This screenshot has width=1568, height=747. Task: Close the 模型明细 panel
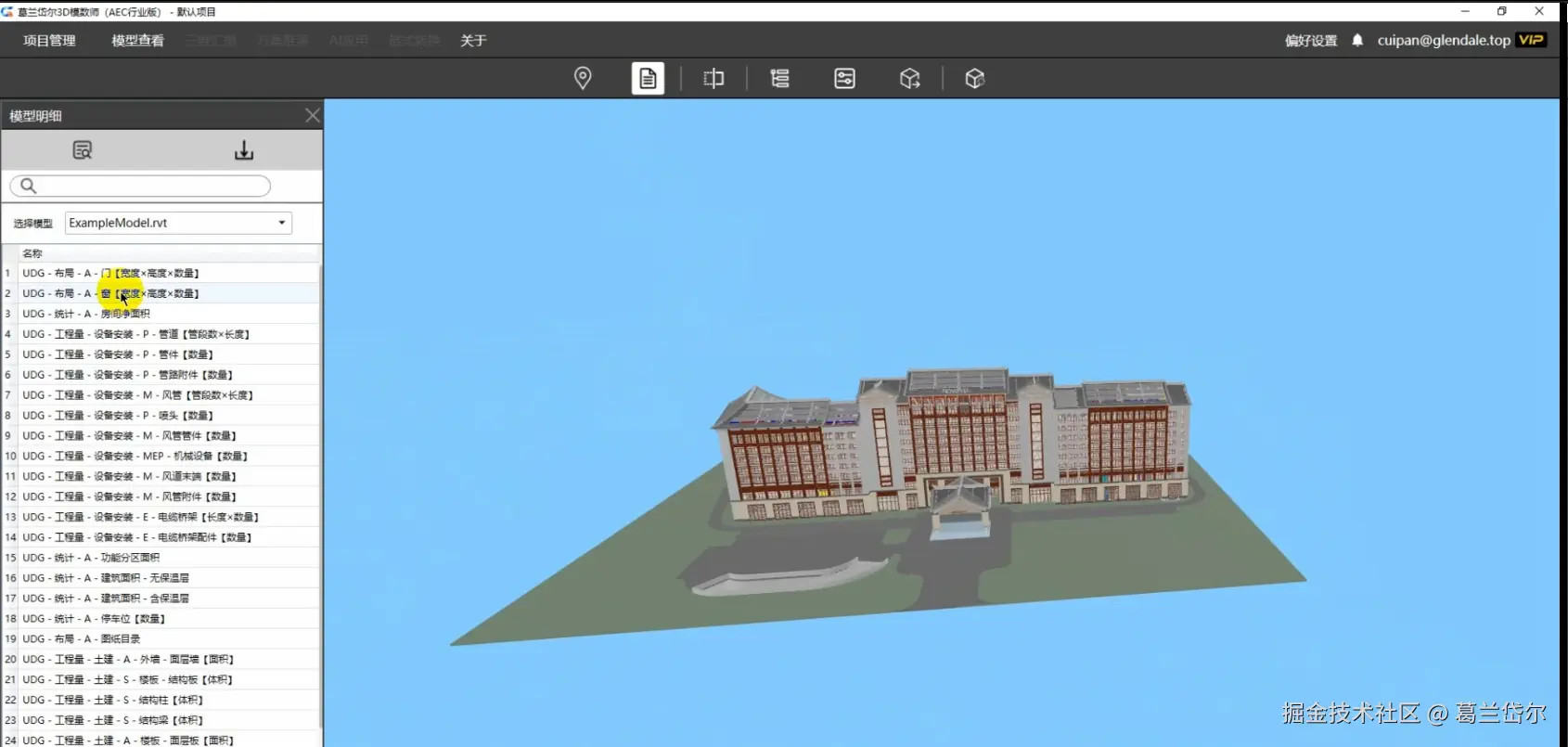click(x=313, y=115)
